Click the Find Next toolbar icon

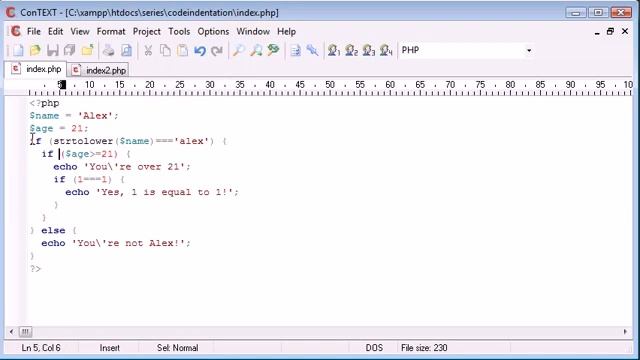(256, 50)
